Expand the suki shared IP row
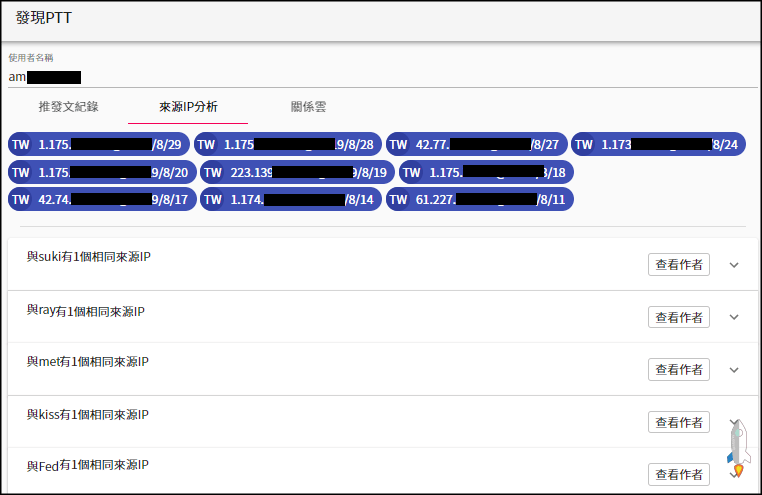This screenshot has height=495, width=762. tap(734, 265)
